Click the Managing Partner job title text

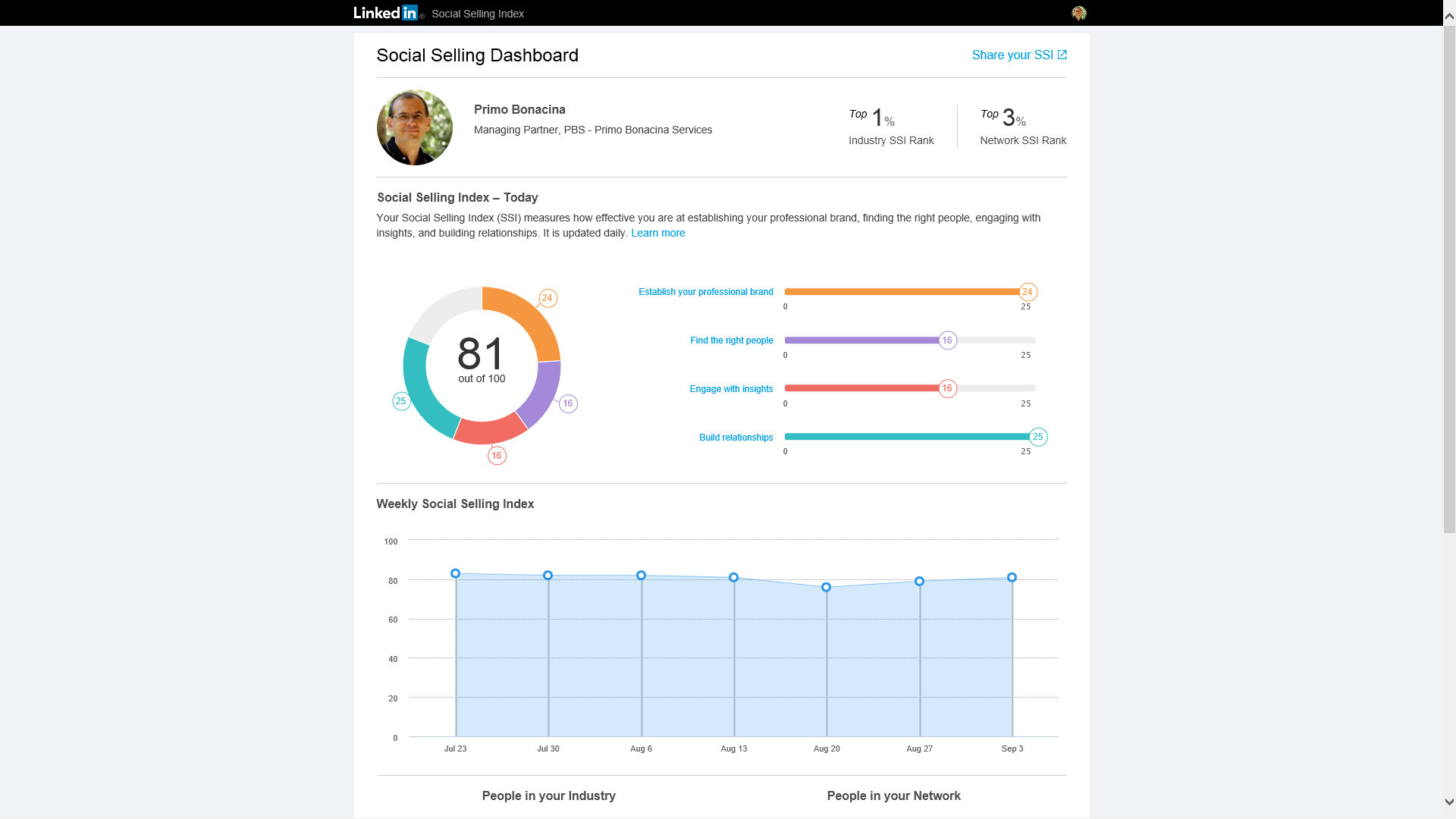(x=593, y=130)
